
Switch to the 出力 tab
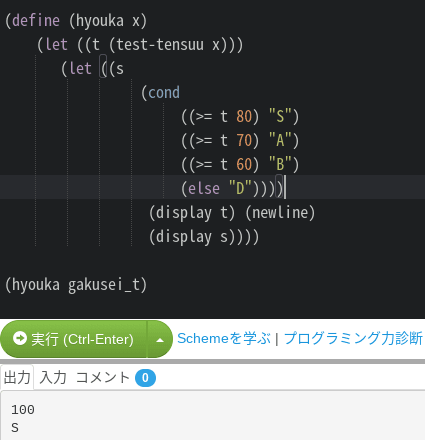coord(17,378)
